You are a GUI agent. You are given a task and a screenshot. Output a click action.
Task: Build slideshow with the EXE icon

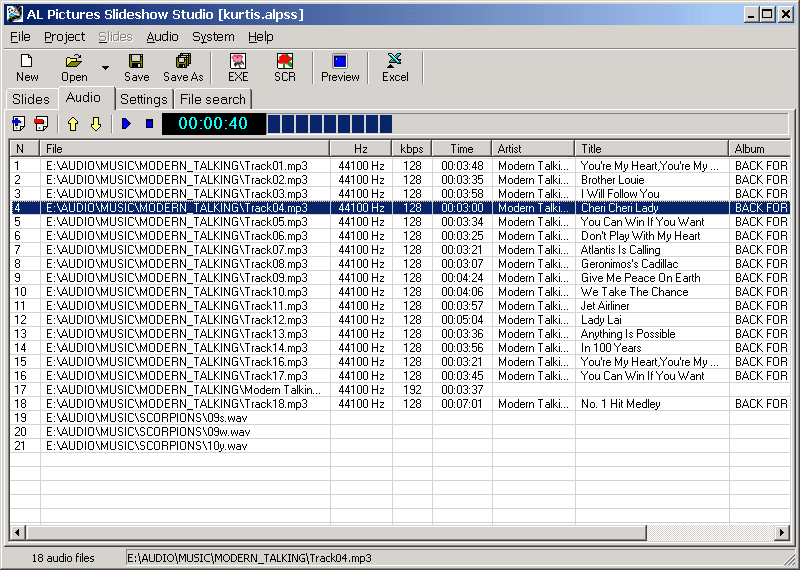(238, 68)
